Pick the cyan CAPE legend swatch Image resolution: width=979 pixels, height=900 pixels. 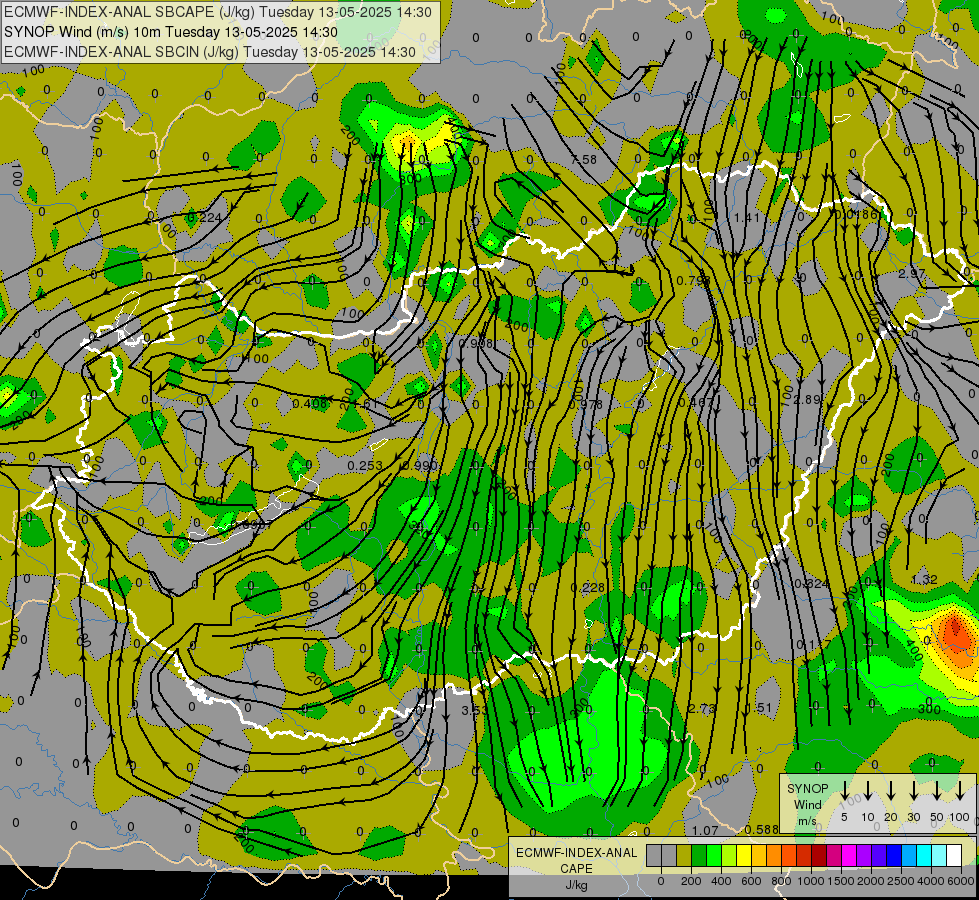coord(925,855)
